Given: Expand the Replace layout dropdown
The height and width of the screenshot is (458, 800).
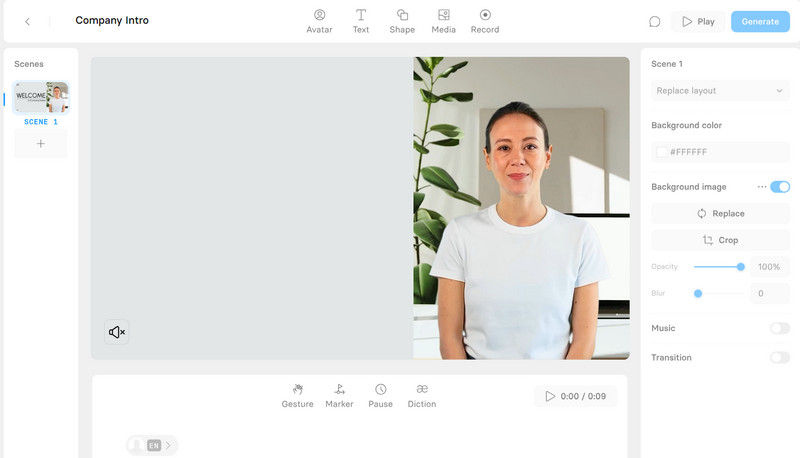Looking at the screenshot, I should pos(720,91).
